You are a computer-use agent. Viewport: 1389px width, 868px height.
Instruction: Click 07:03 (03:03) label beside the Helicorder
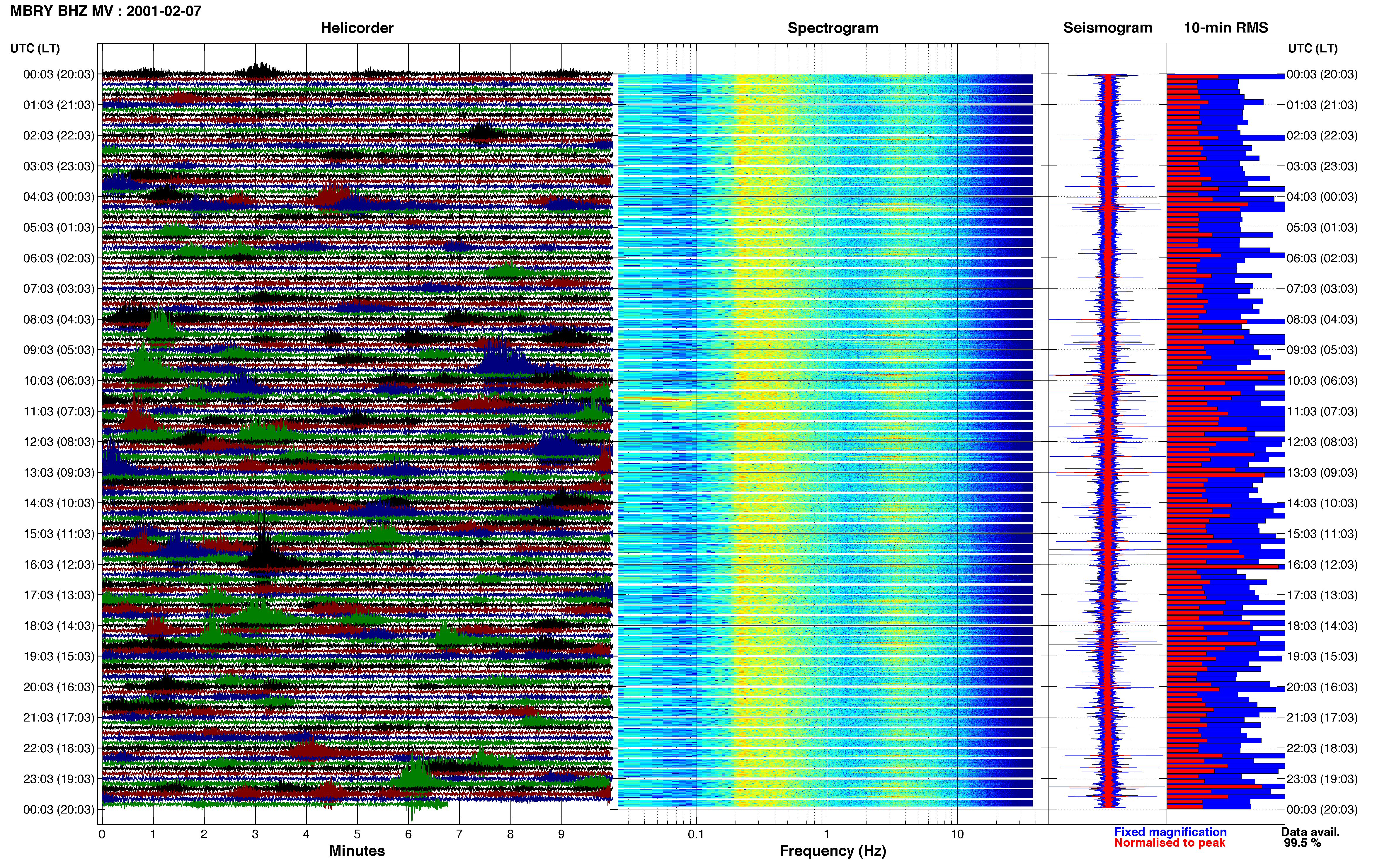coord(59,289)
